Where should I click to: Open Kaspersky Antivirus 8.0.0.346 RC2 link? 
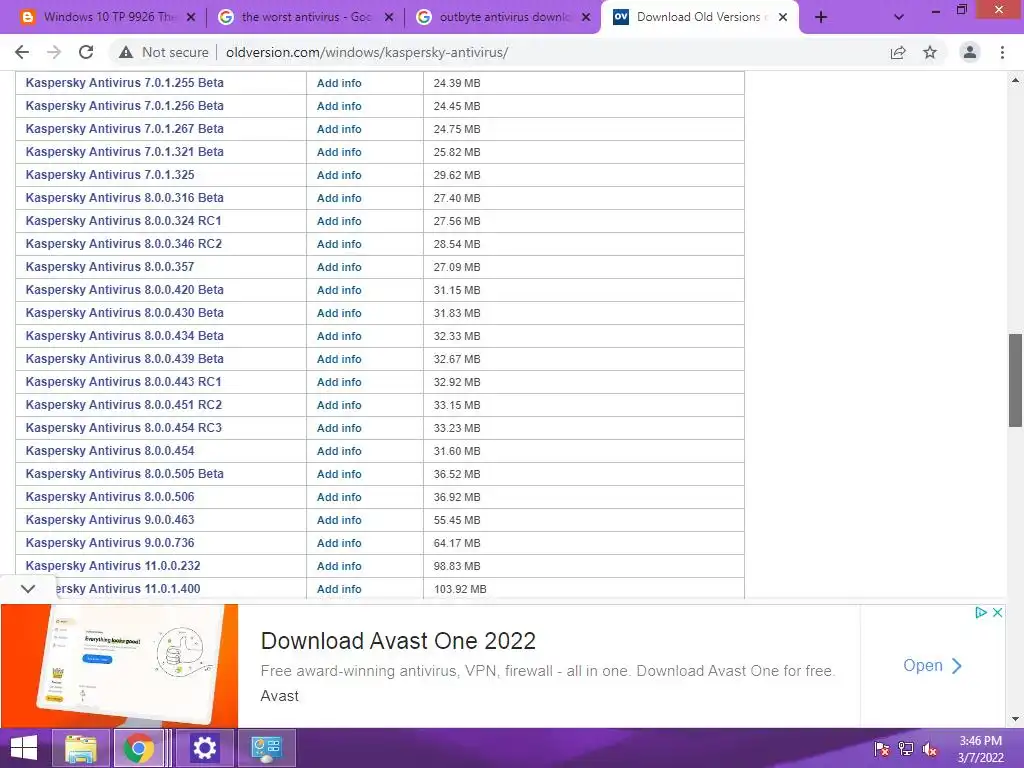pyautogui.click(x=123, y=244)
